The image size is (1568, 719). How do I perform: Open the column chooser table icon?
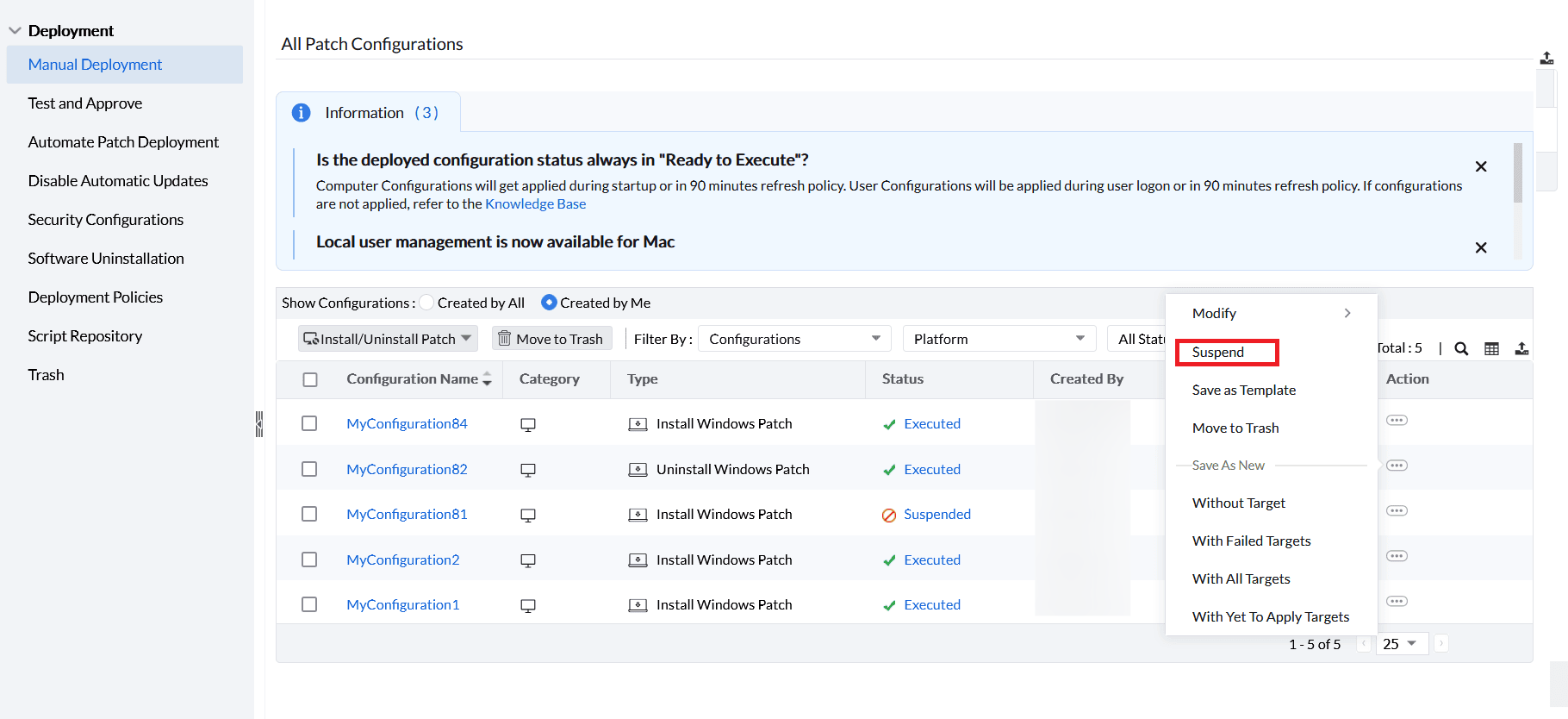[x=1491, y=348]
